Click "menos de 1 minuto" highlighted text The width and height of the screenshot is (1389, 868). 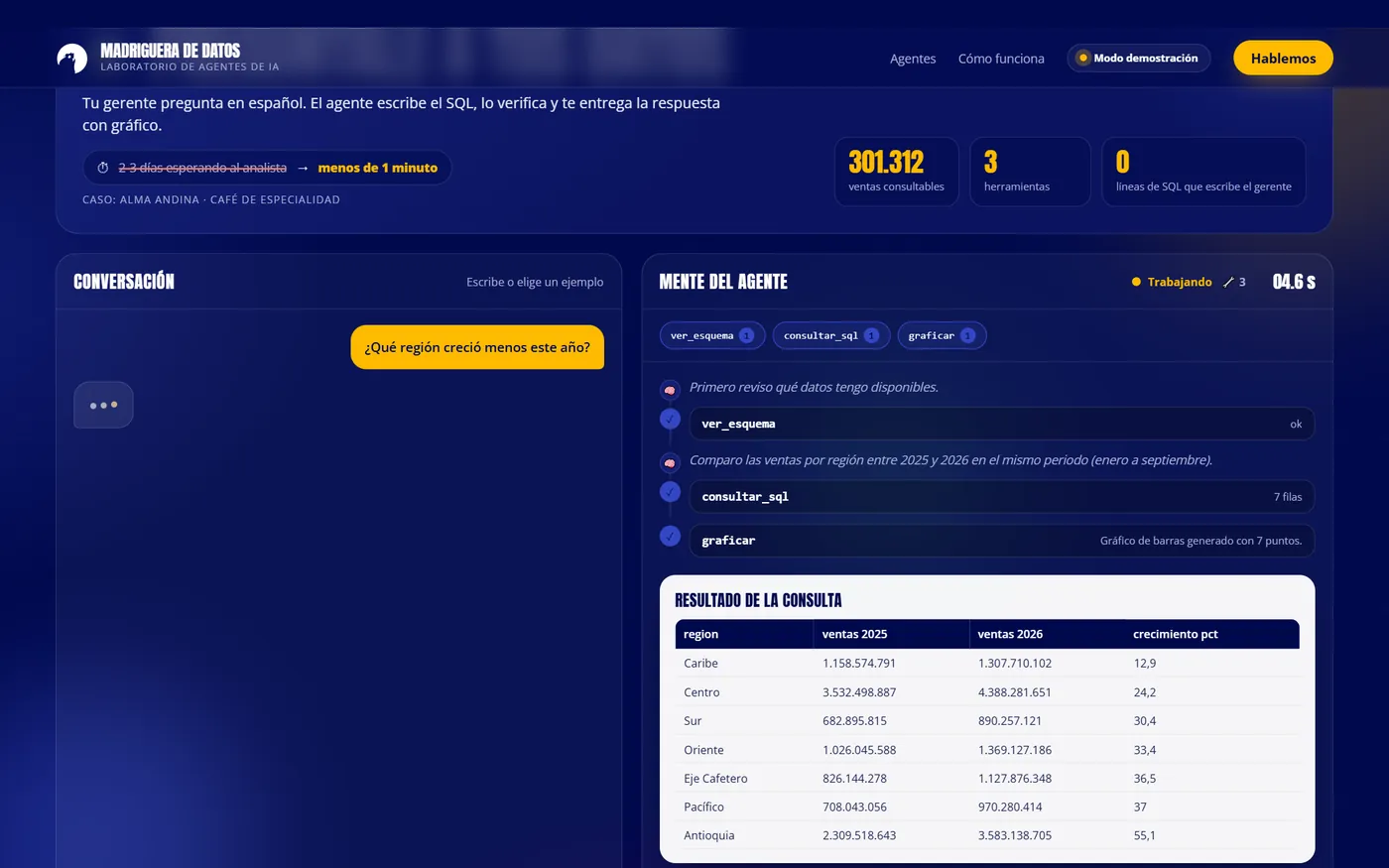[x=378, y=168]
